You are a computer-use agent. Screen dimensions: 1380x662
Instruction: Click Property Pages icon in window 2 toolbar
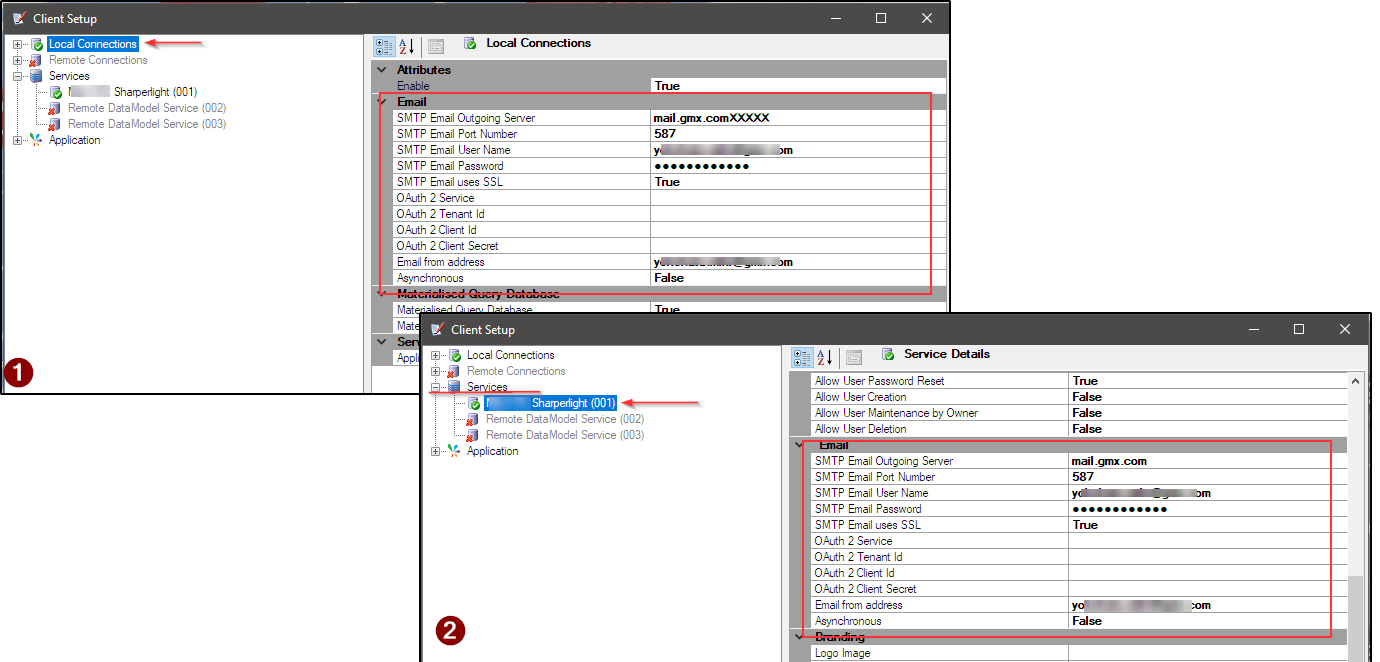pos(853,357)
